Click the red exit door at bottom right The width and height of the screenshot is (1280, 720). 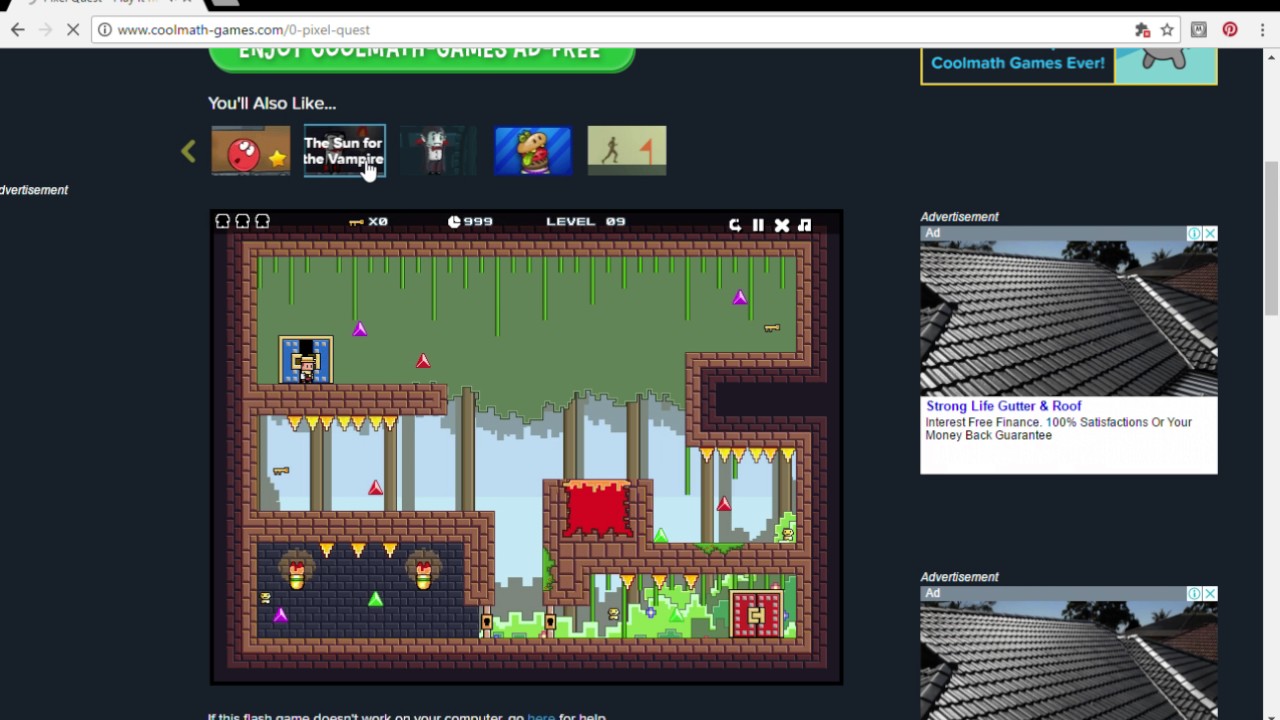tap(757, 615)
